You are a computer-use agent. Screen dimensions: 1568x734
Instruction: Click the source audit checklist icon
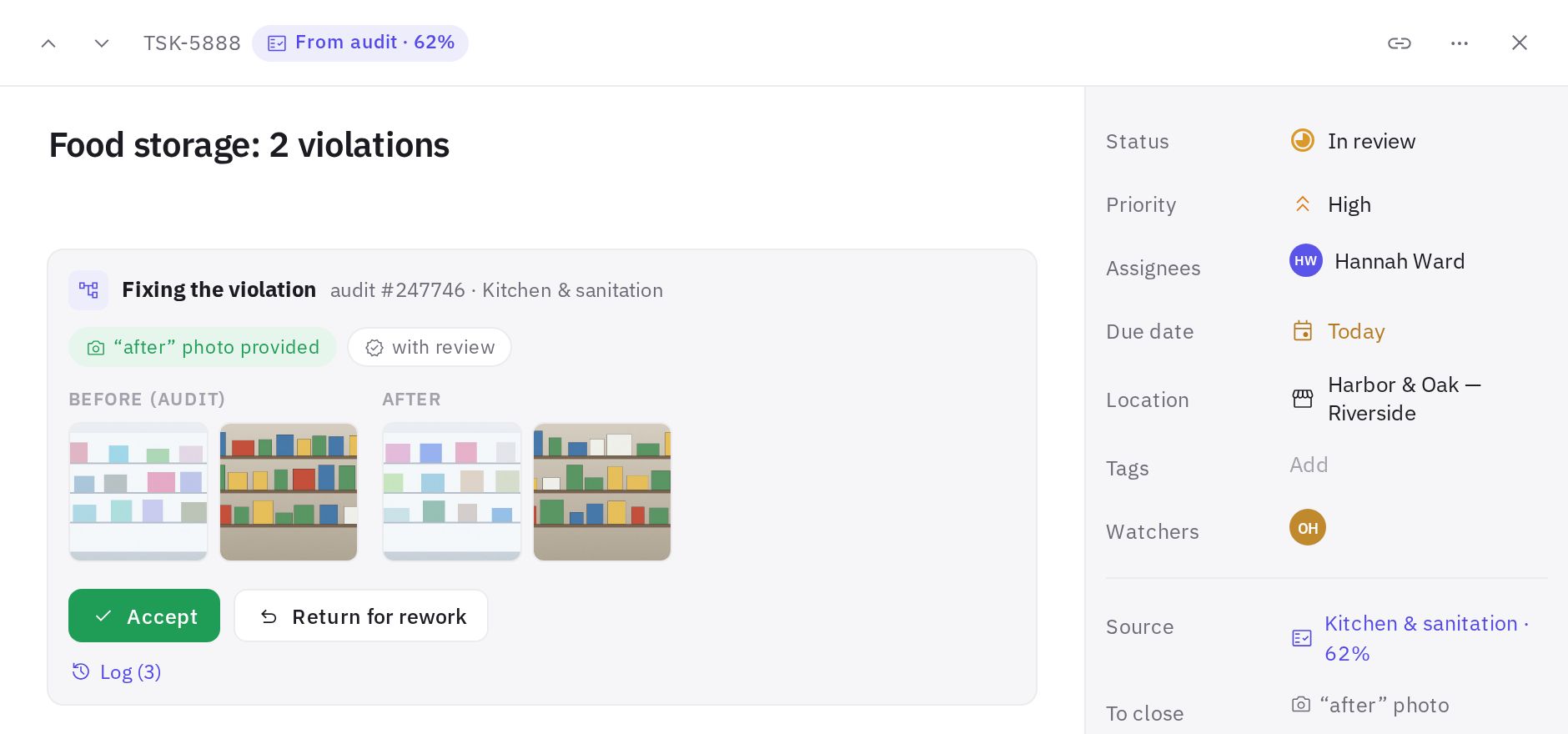click(x=1302, y=638)
